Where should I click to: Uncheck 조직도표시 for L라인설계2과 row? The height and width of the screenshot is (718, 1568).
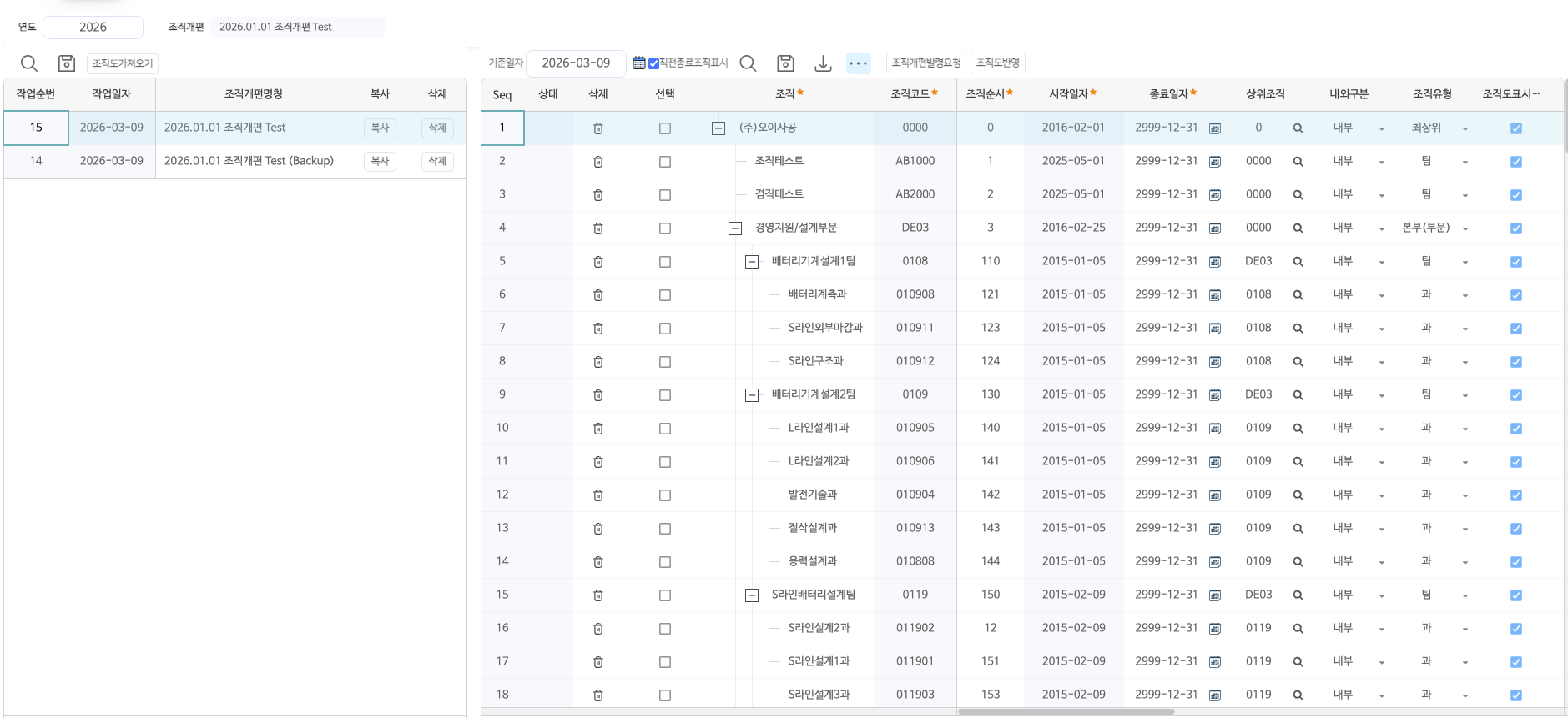pos(1516,462)
